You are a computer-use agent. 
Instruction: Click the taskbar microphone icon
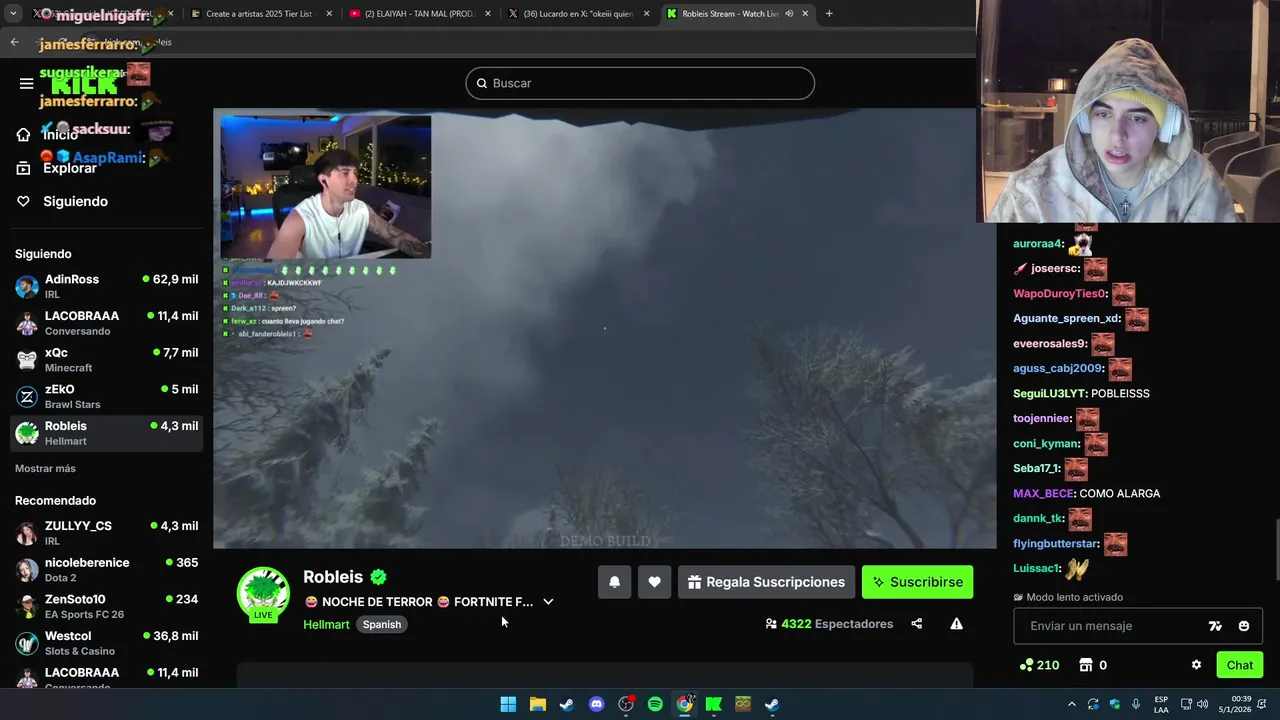tap(1136, 704)
